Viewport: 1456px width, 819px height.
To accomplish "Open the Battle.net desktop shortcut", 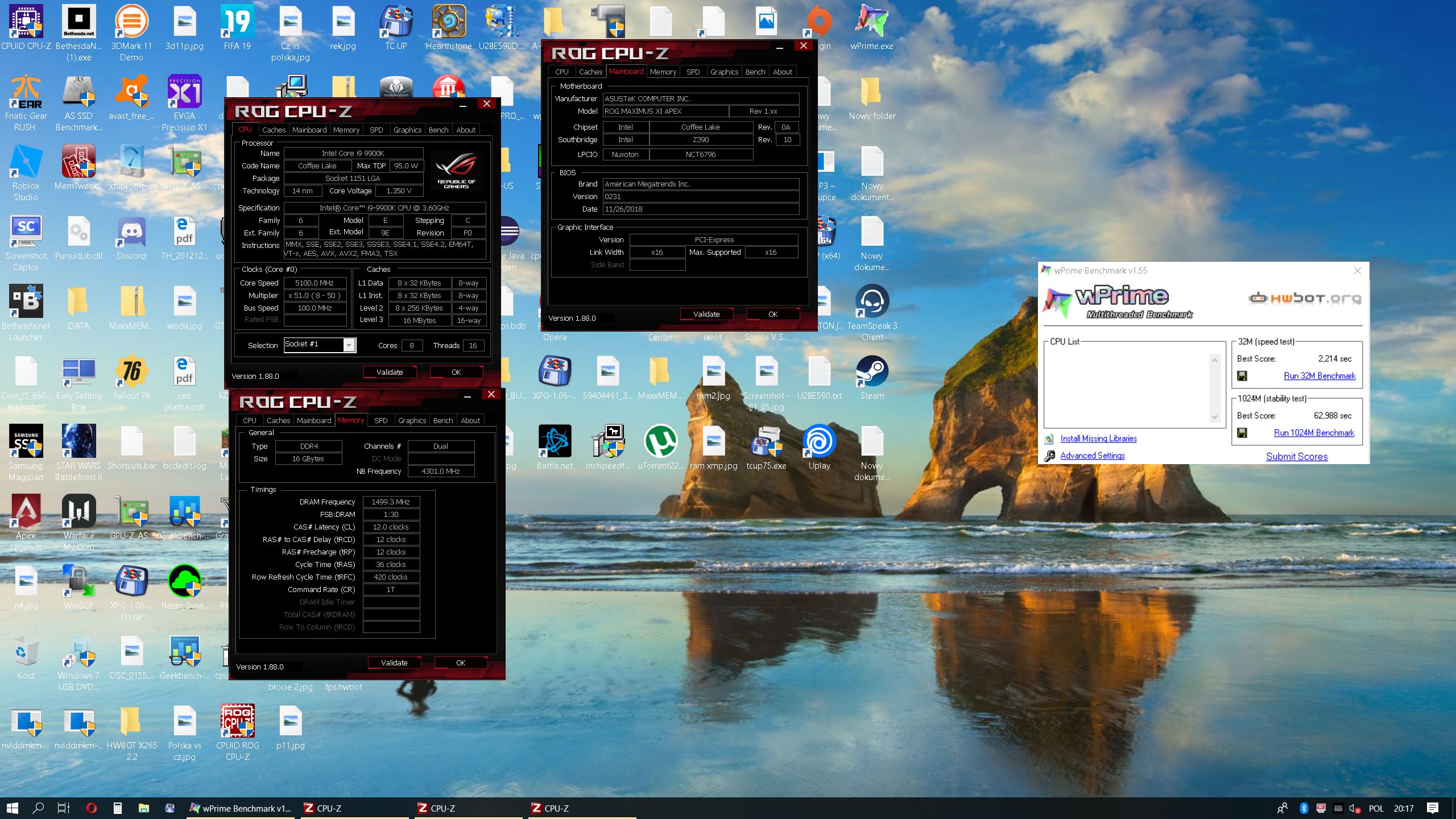I will [555, 446].
